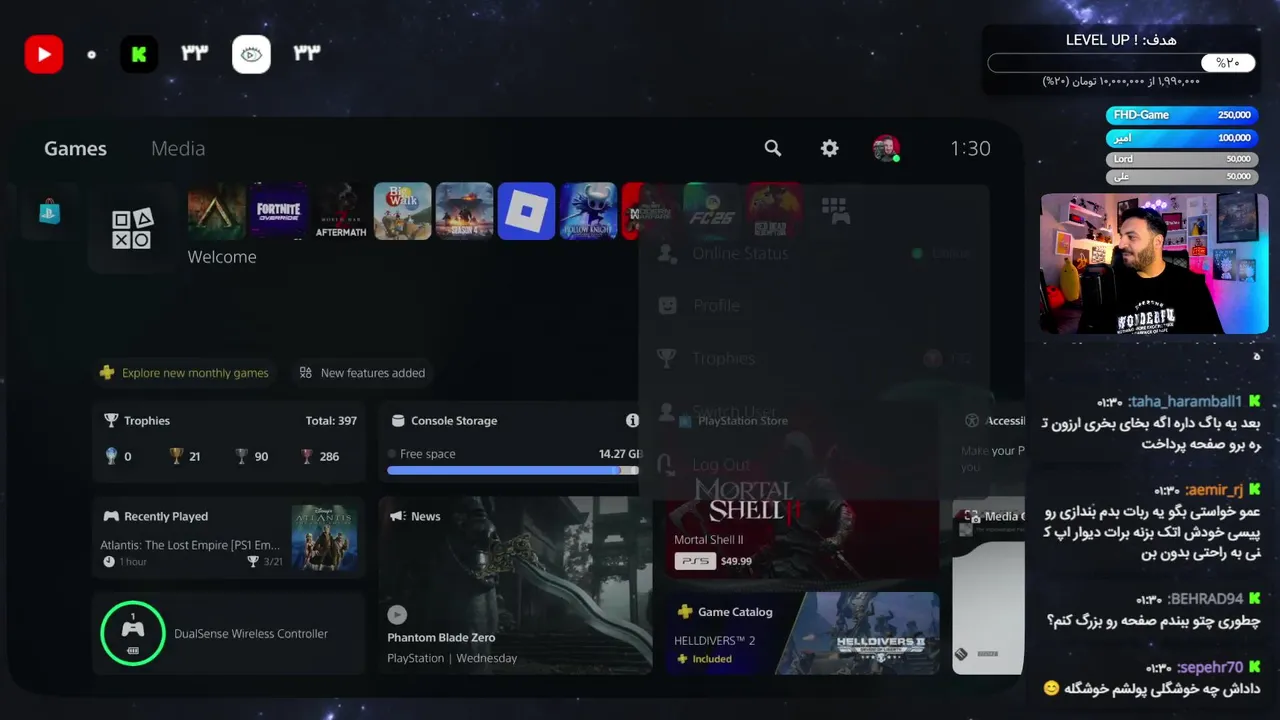Select the Big Walk game tile

[x=403, y=211]
